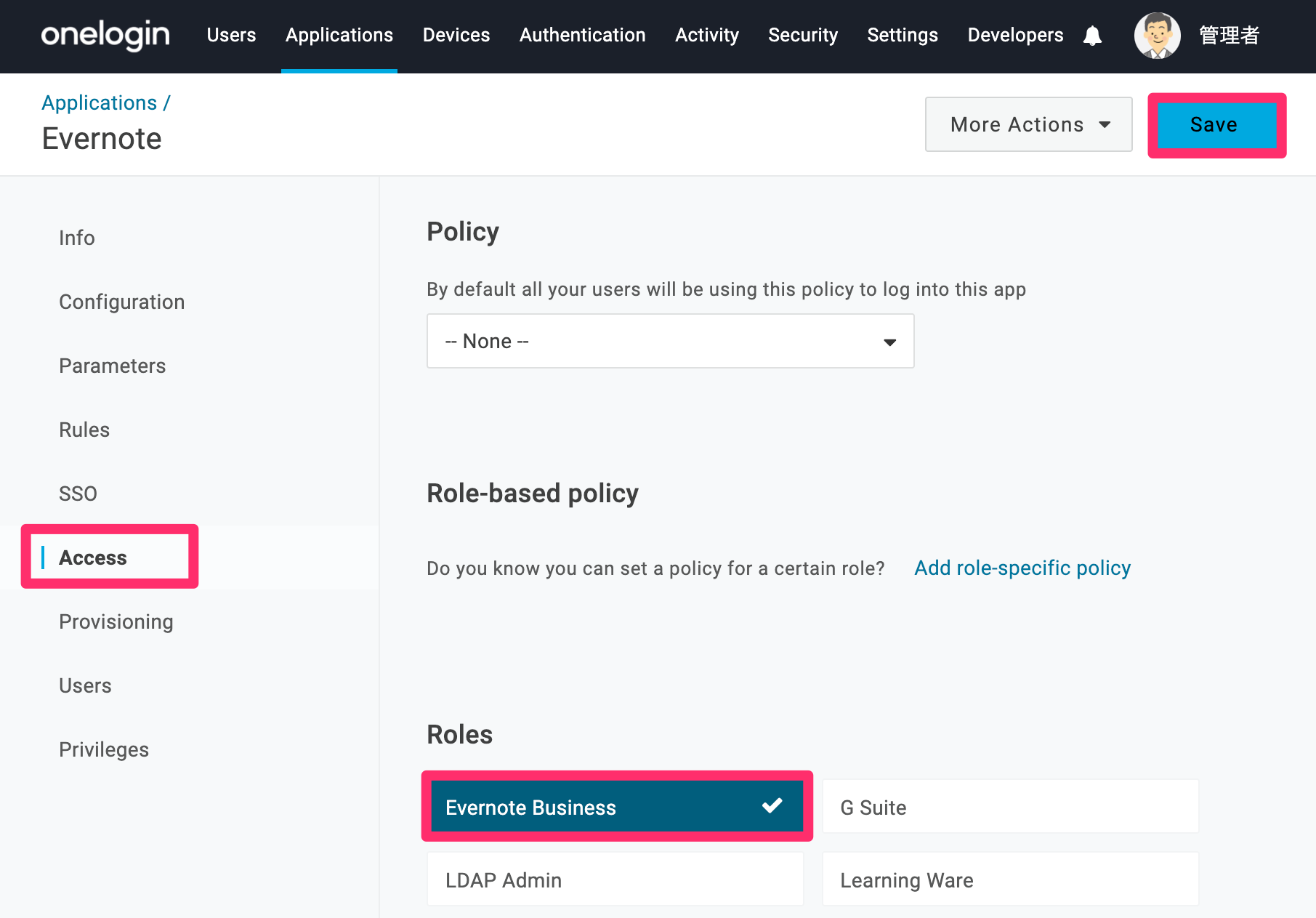Open the Devices menu
This screenshot has height=918, width=1316.
(456, 35)
